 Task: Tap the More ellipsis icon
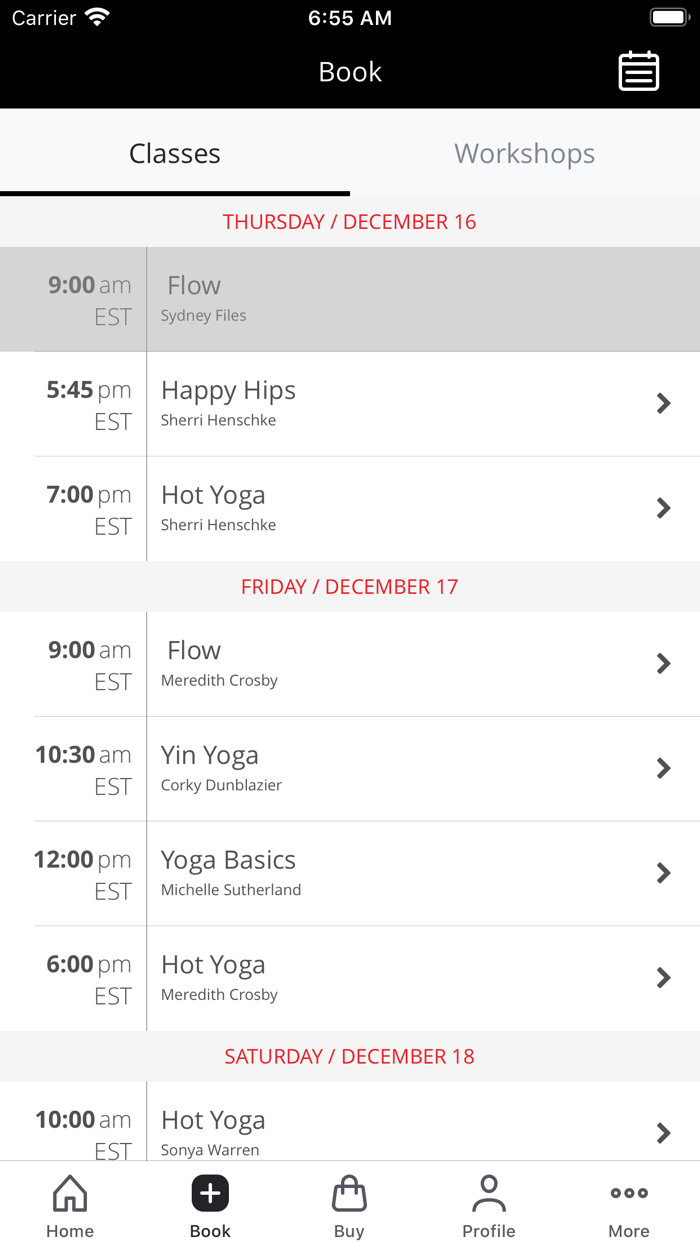(x=628, y=1192)
